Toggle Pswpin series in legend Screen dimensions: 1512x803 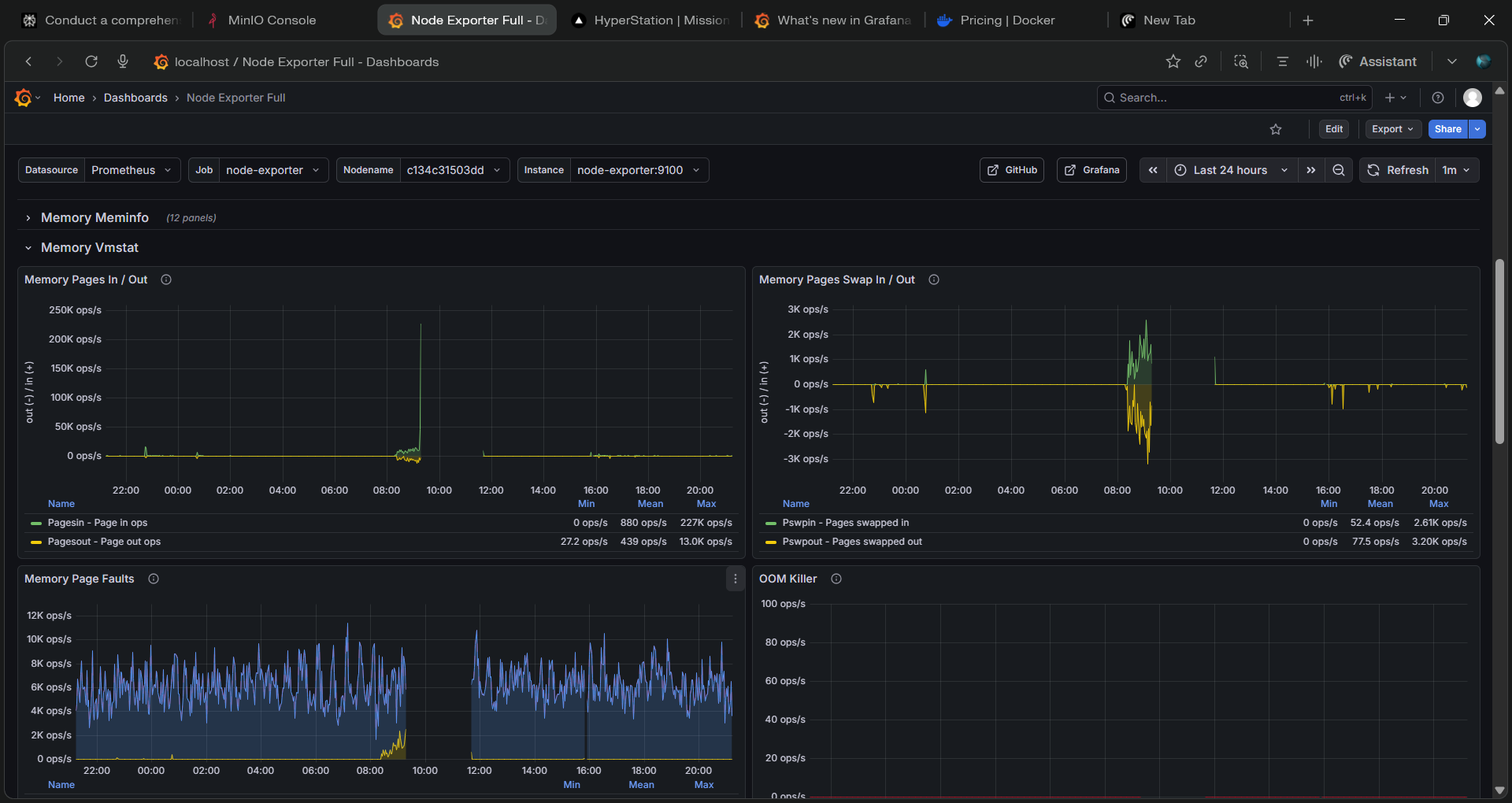coord(845,523)
